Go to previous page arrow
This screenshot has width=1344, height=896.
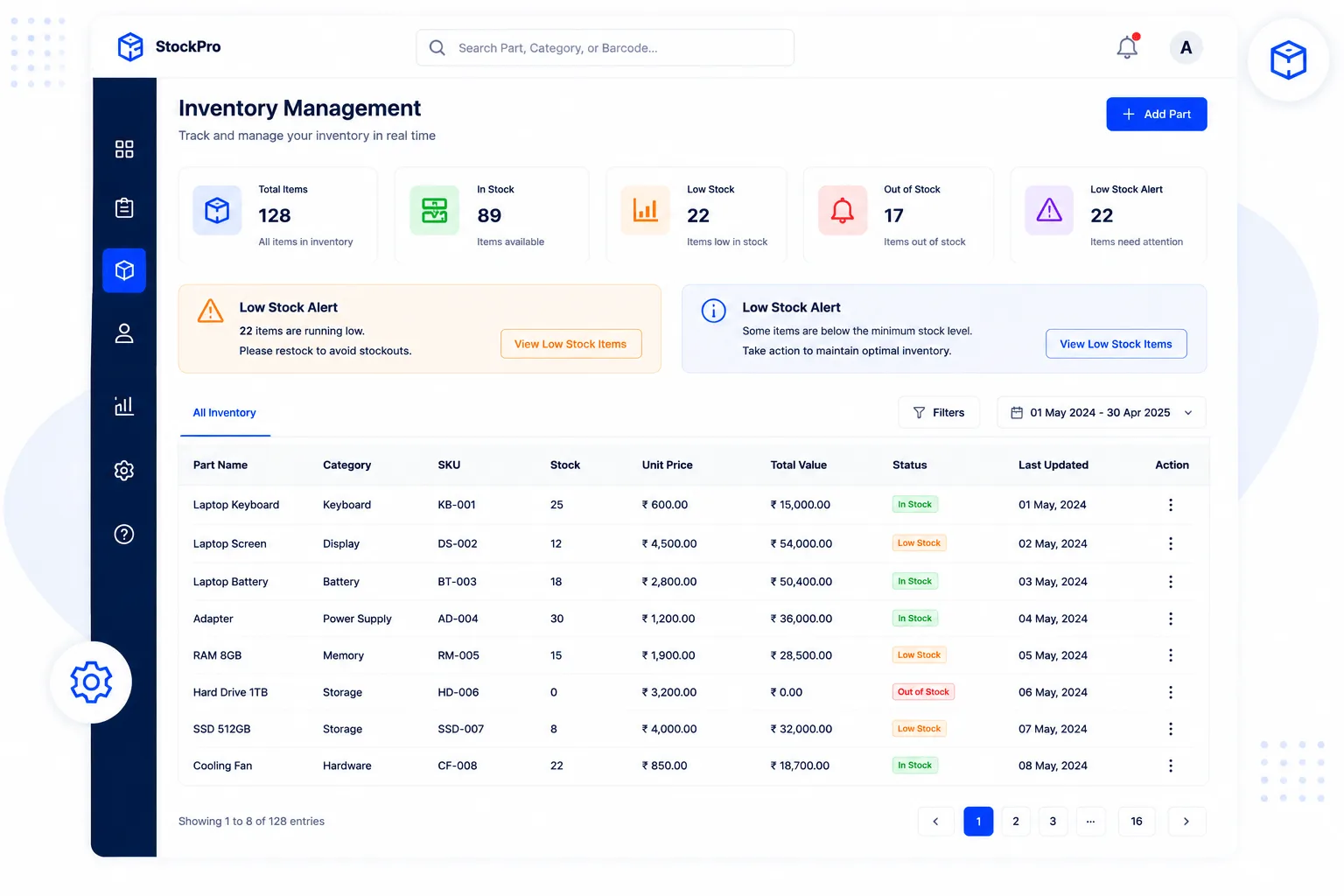click(x=935, y=821)
